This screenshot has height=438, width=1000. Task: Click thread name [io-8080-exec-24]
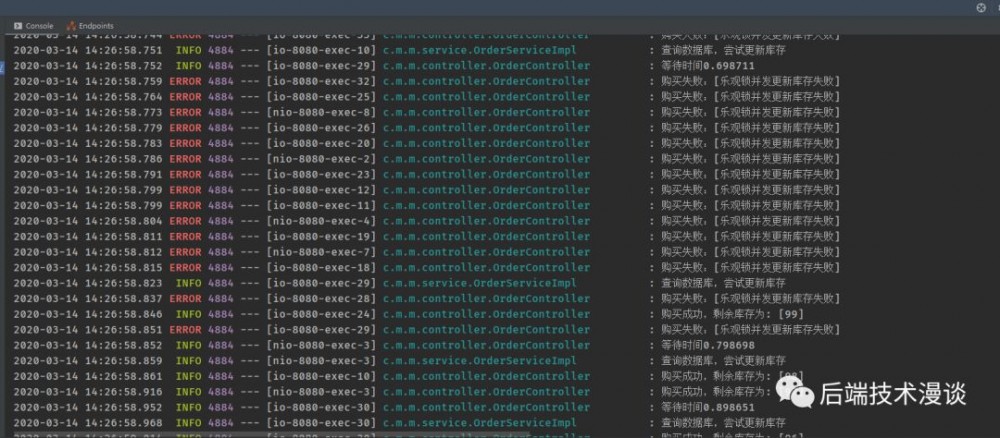coord(321,314)
